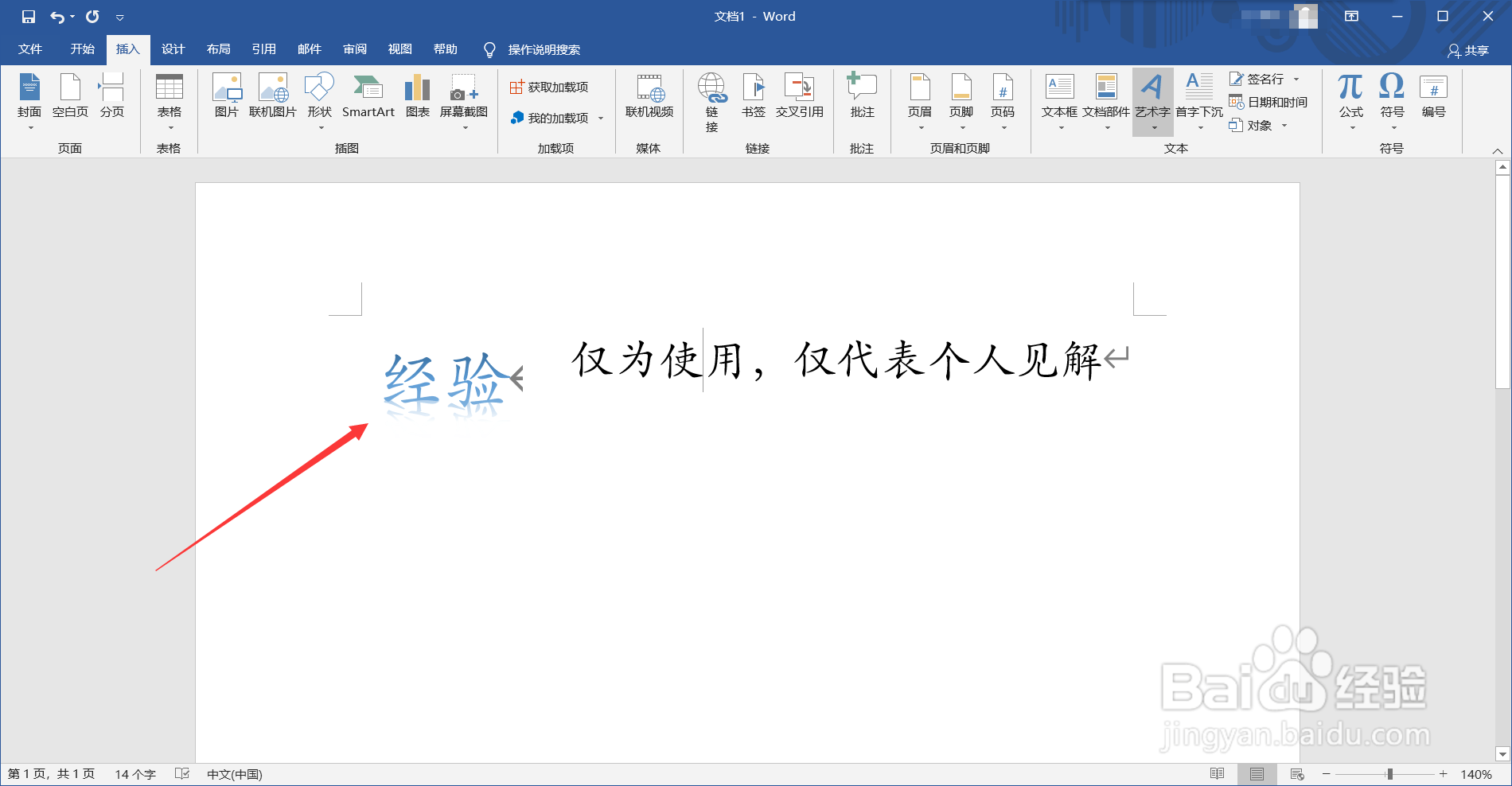Click the Undo arrow icon

[57, 17]
